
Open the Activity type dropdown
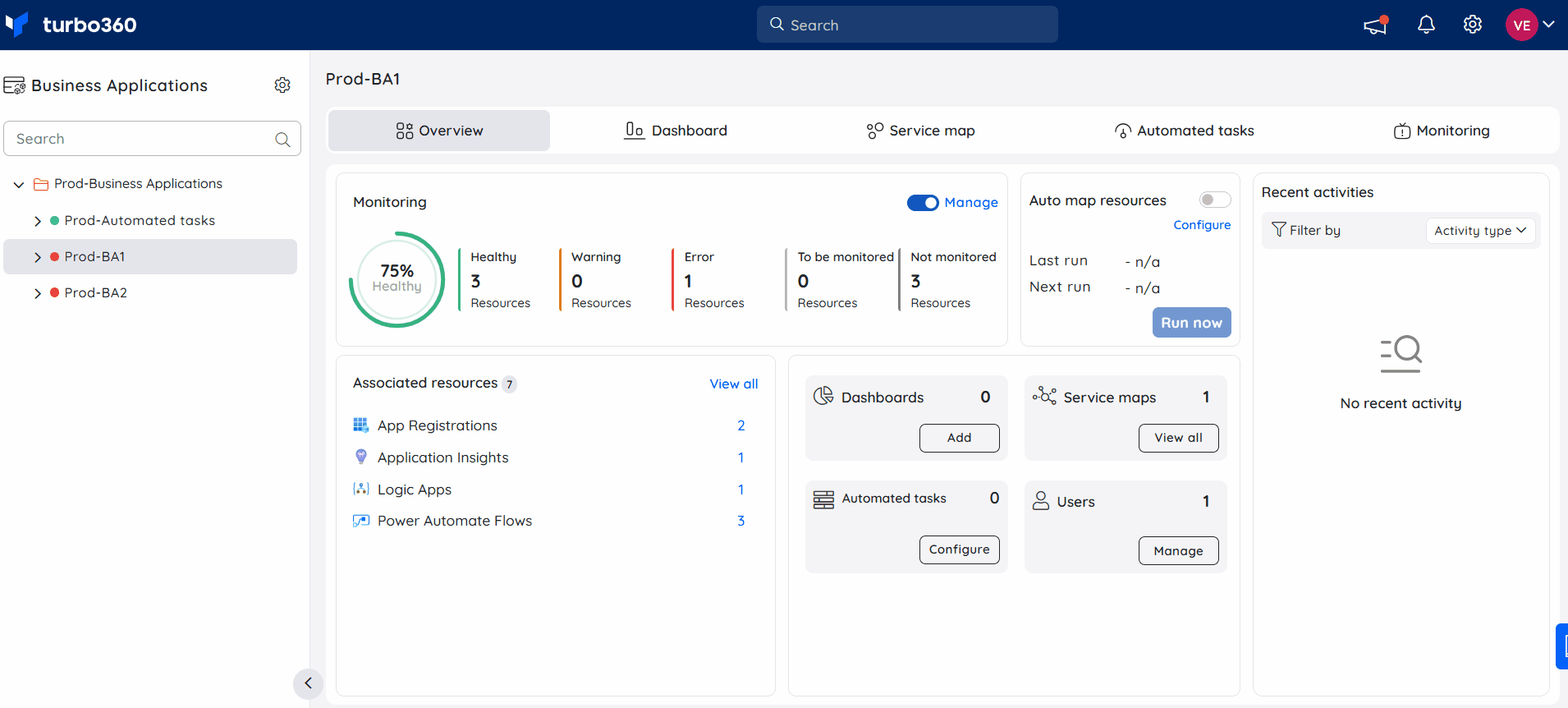click(x=1479, y=231)
